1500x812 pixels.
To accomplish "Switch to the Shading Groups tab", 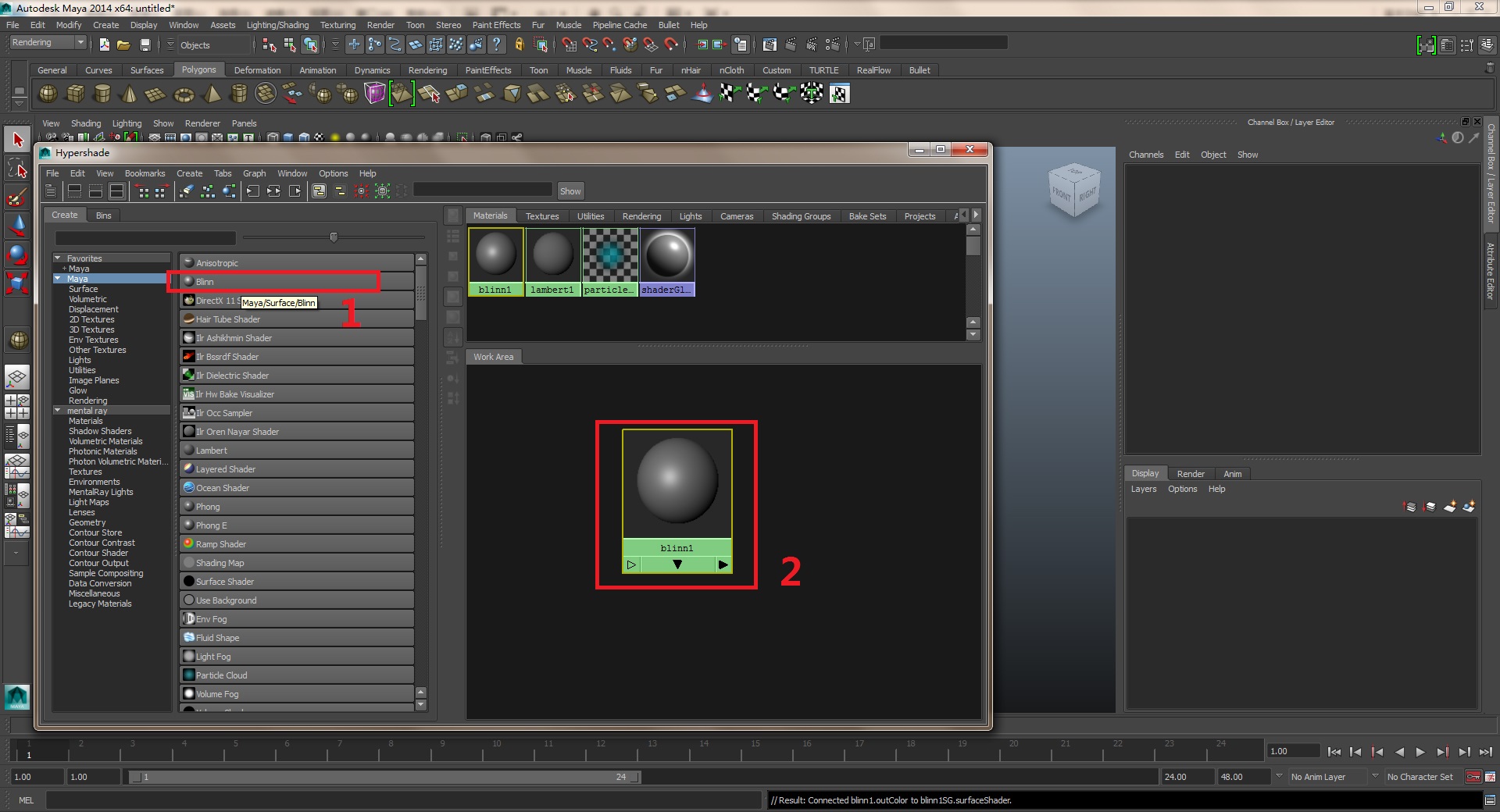I will click(x=801, y=216).
